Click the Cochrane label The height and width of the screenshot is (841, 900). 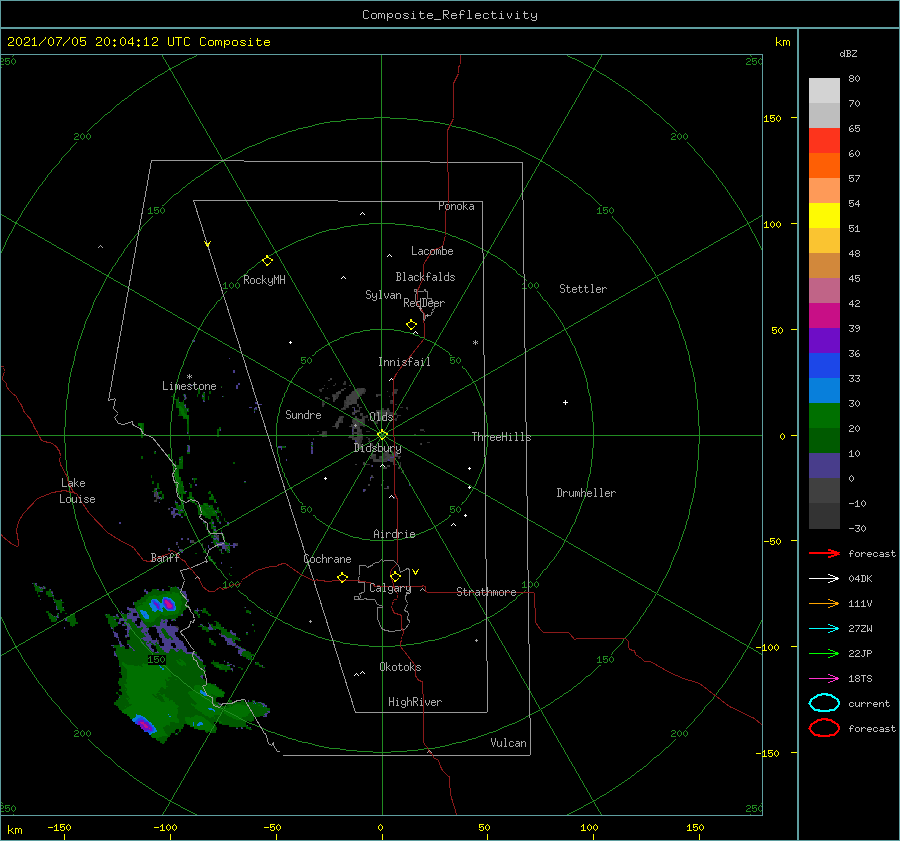(327, 559)
